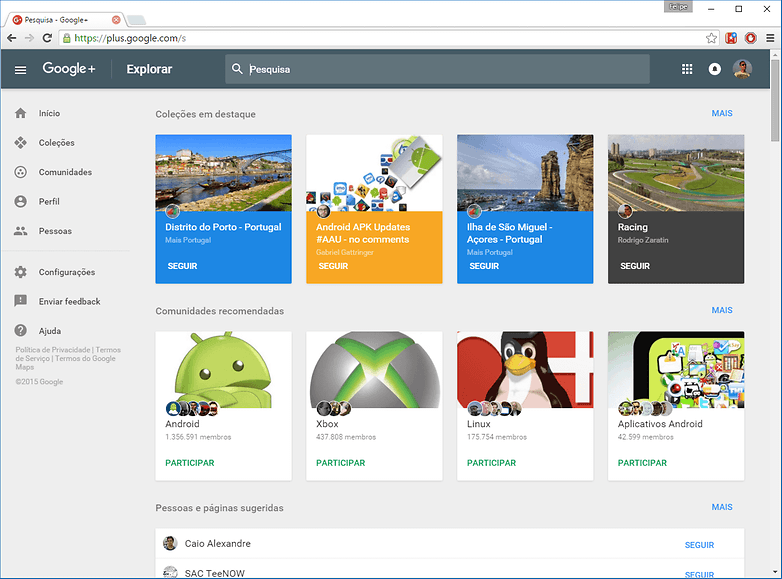Follow Caio Alexandre
This screenshot has height=579, width=782.
click(699, 545)
